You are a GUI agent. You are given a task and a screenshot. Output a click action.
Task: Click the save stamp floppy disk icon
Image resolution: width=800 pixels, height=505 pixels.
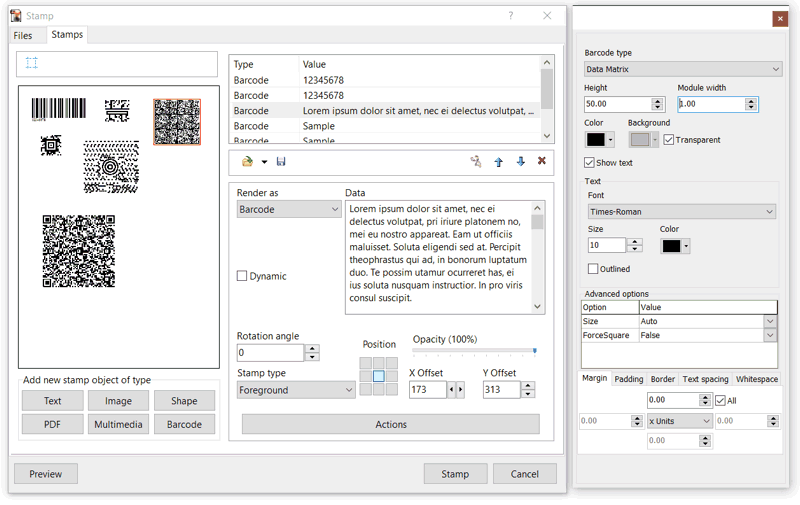281,162
